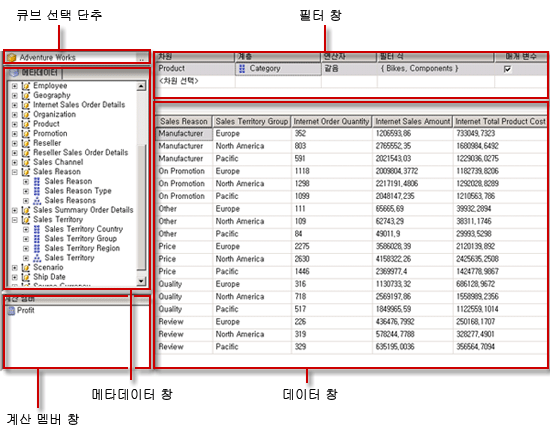This screenshot has height=434, width=550.
Task: Click the value 1446 cell
Action: (x=331, y=272)
